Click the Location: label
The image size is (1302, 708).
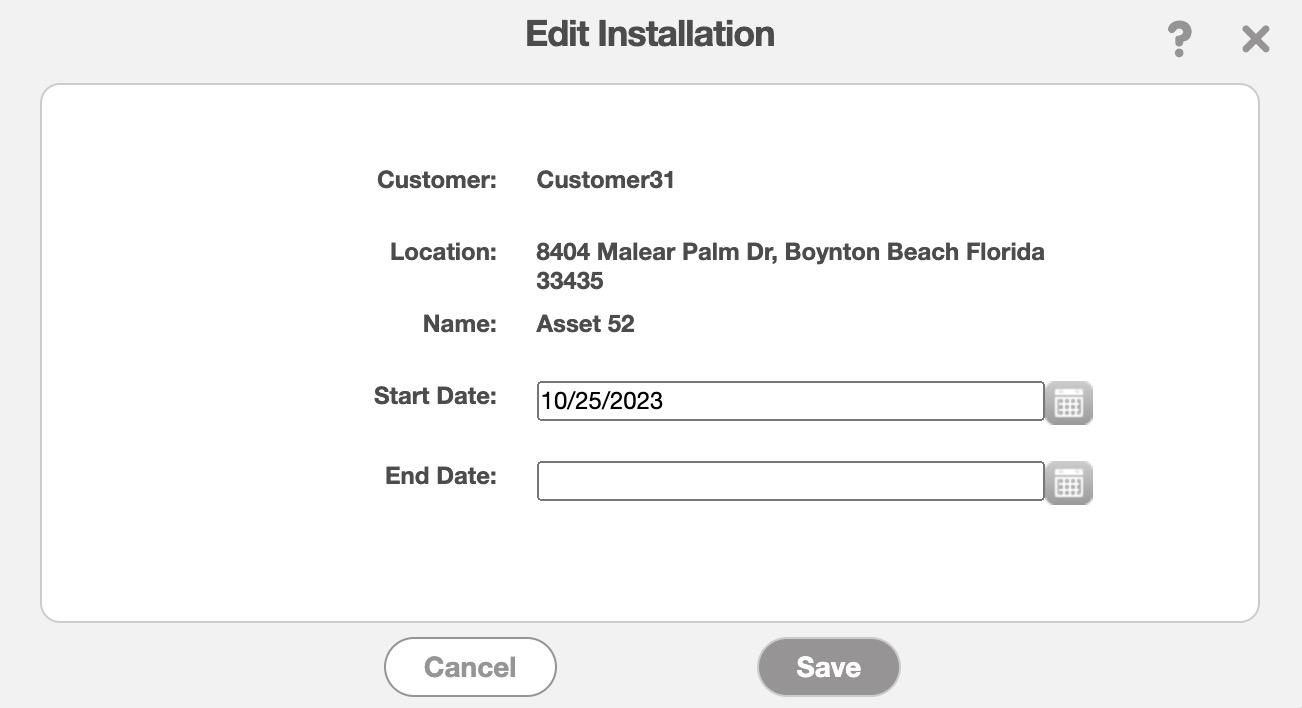(443, 252)
